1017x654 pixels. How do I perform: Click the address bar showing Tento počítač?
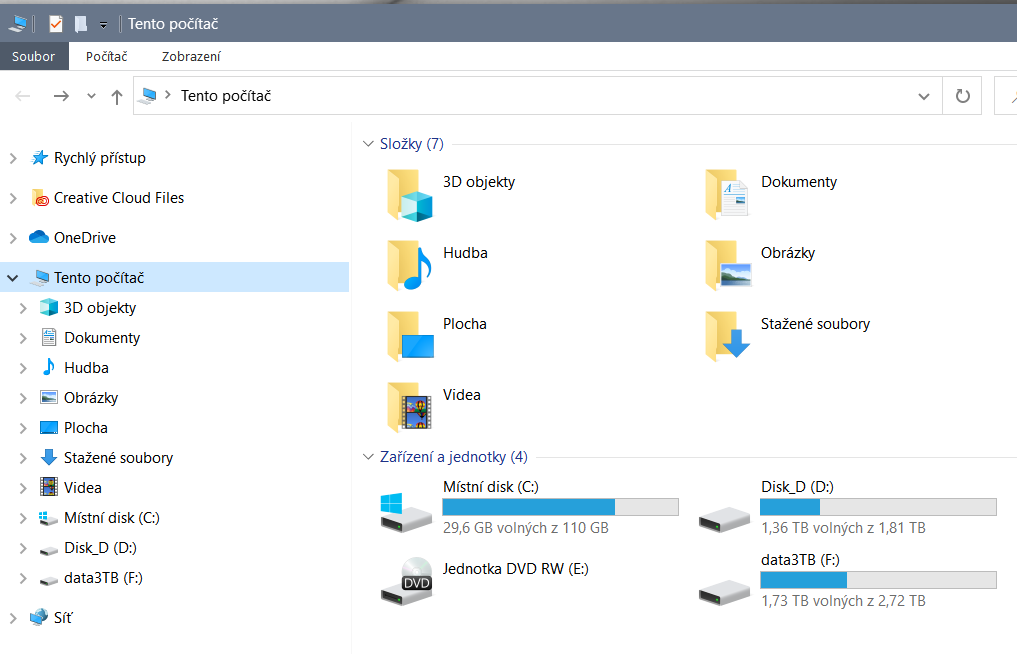[538, 96]
